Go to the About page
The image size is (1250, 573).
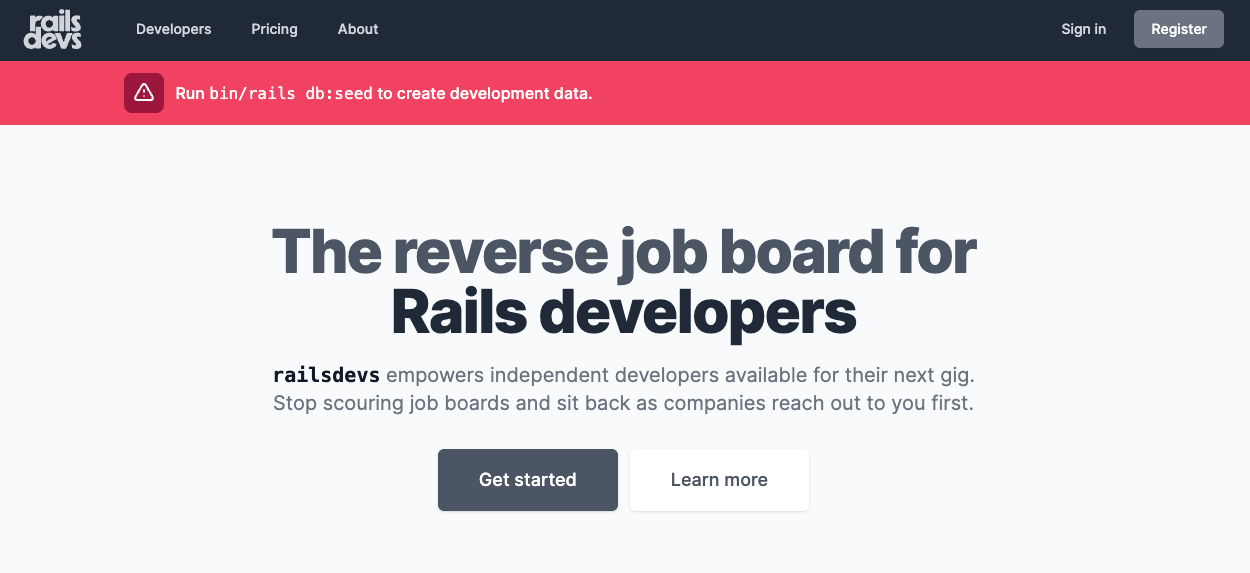358,29
